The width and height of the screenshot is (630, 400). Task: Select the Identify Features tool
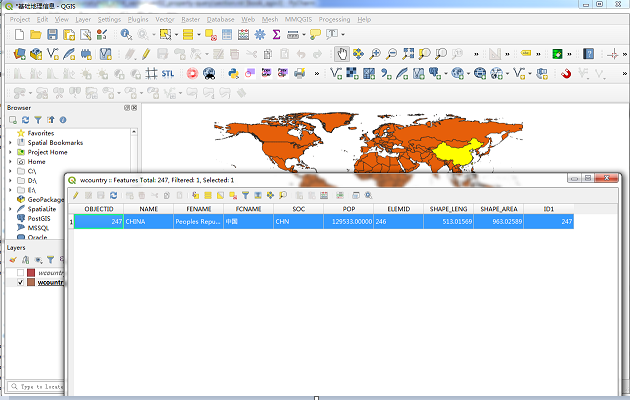click(126, 35)
